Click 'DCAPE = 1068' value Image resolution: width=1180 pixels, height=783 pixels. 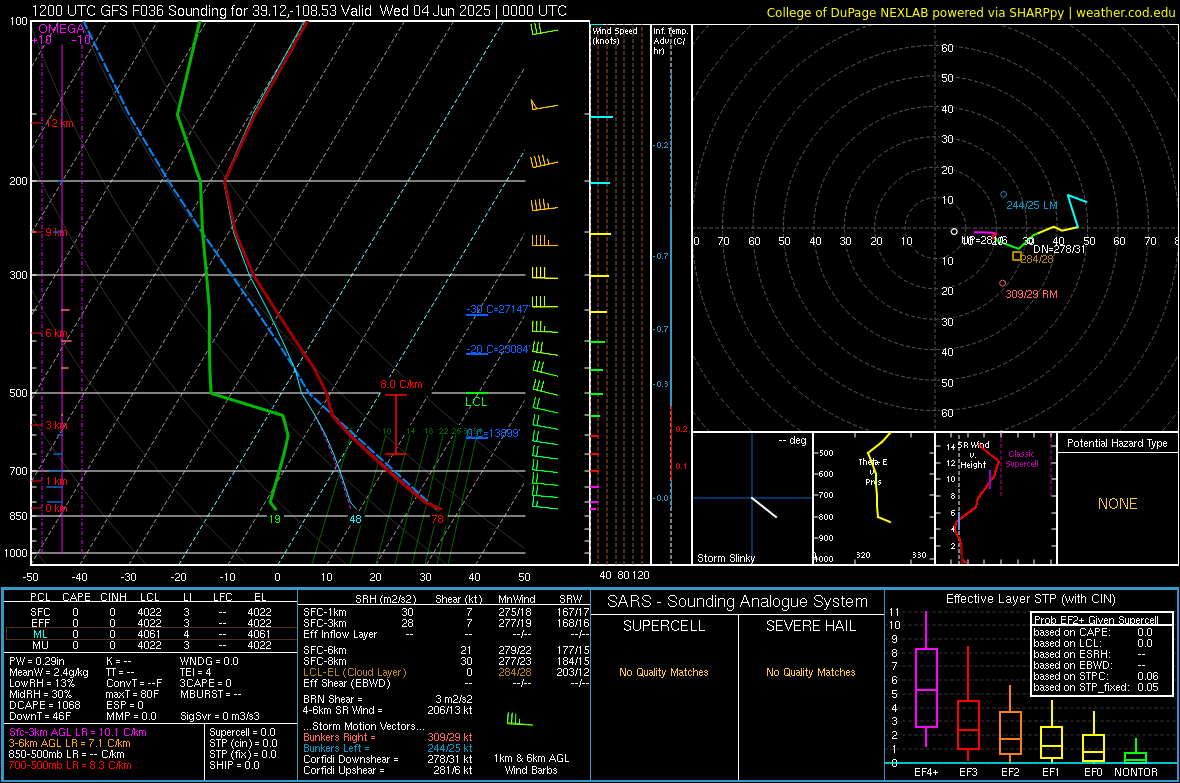(x=44, y=705)
